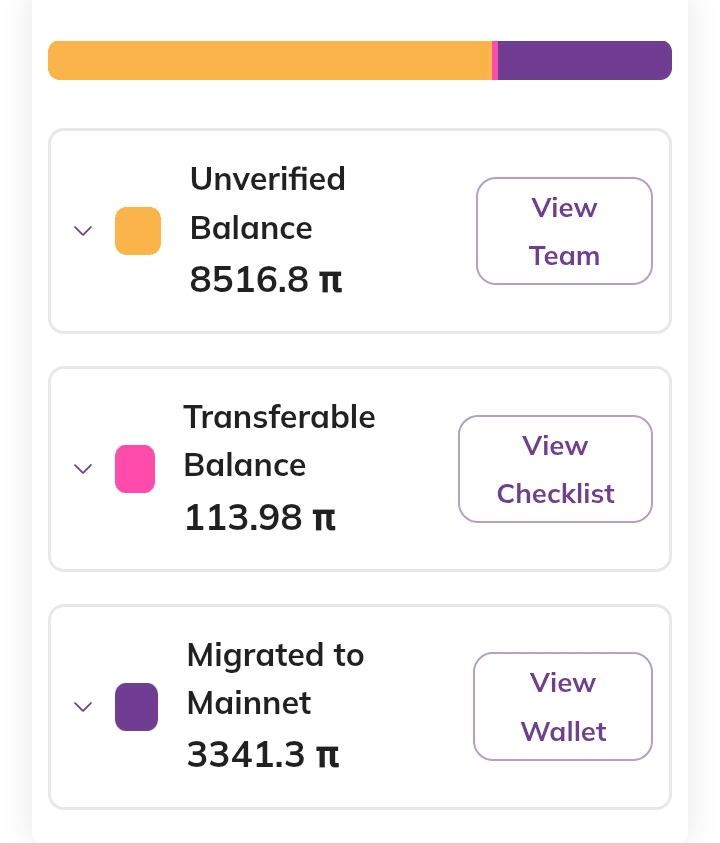Click the 8516.8 π balance amount
720x843 pixels.
coord(266,280)
